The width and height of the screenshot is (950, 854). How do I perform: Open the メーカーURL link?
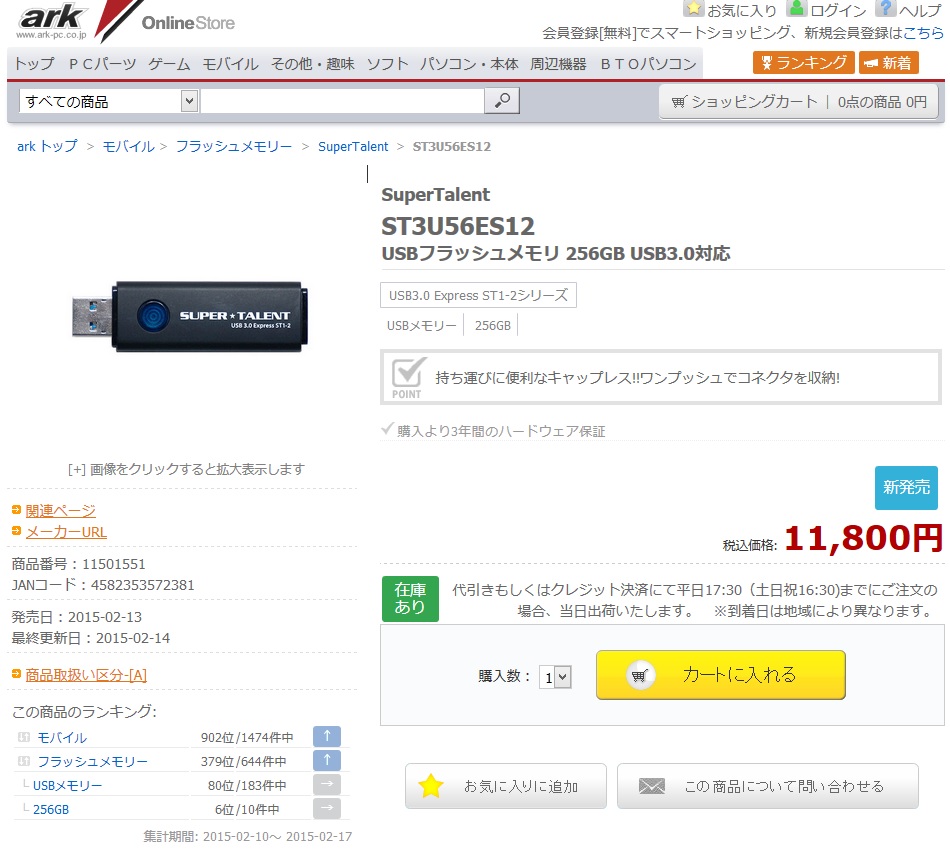click(x=66, y=532)
